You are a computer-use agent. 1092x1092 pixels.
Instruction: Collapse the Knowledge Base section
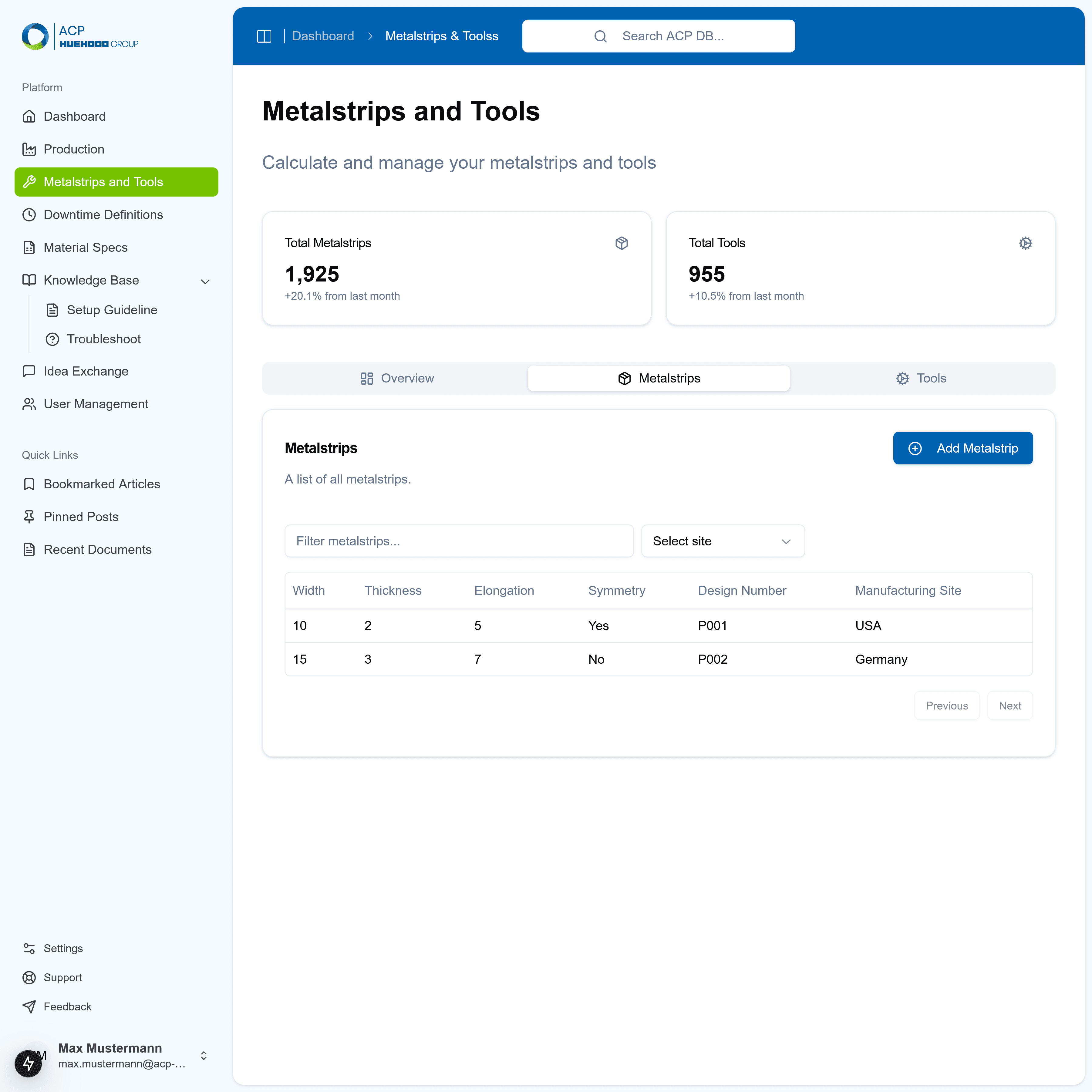[x=205, y=281]
